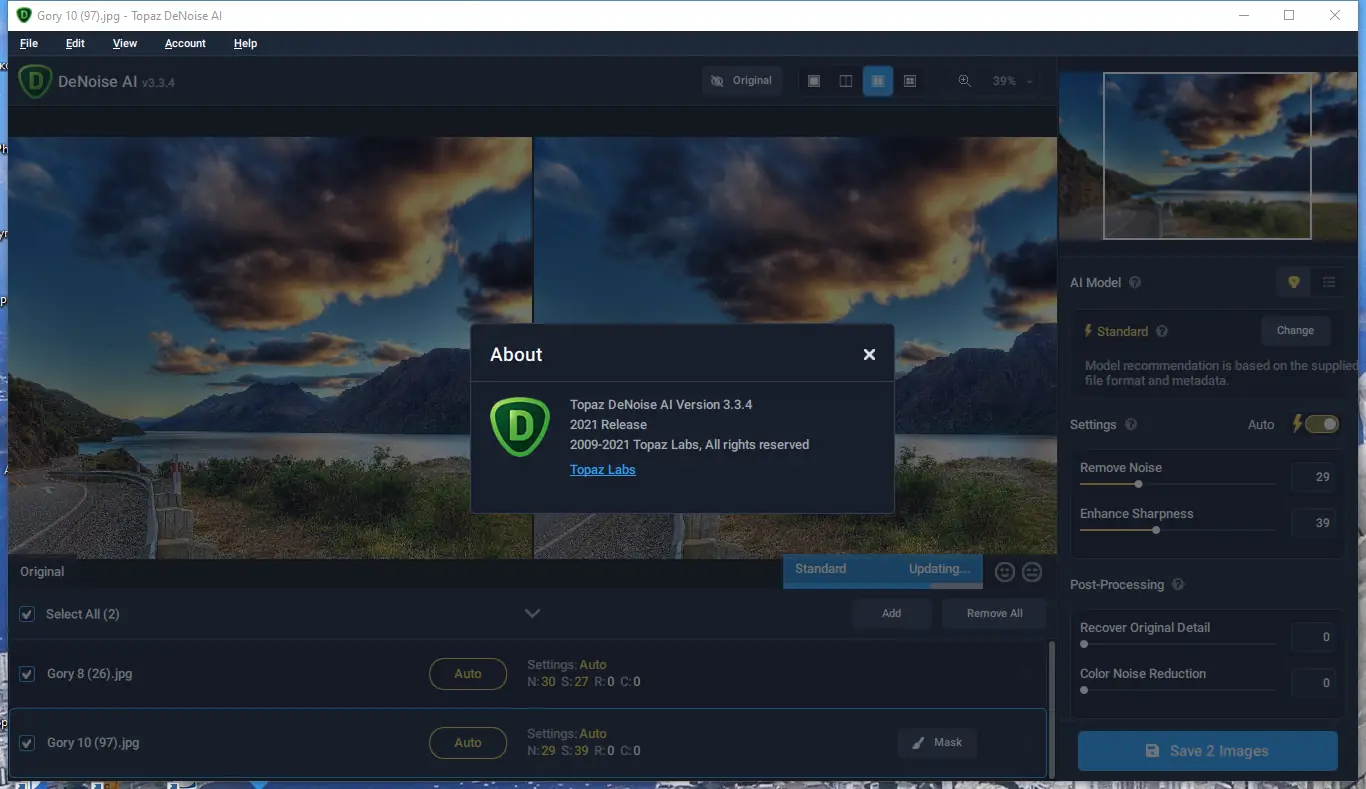Switch to single view layout
Viewport: 1366px width, 789px height.
814,81
